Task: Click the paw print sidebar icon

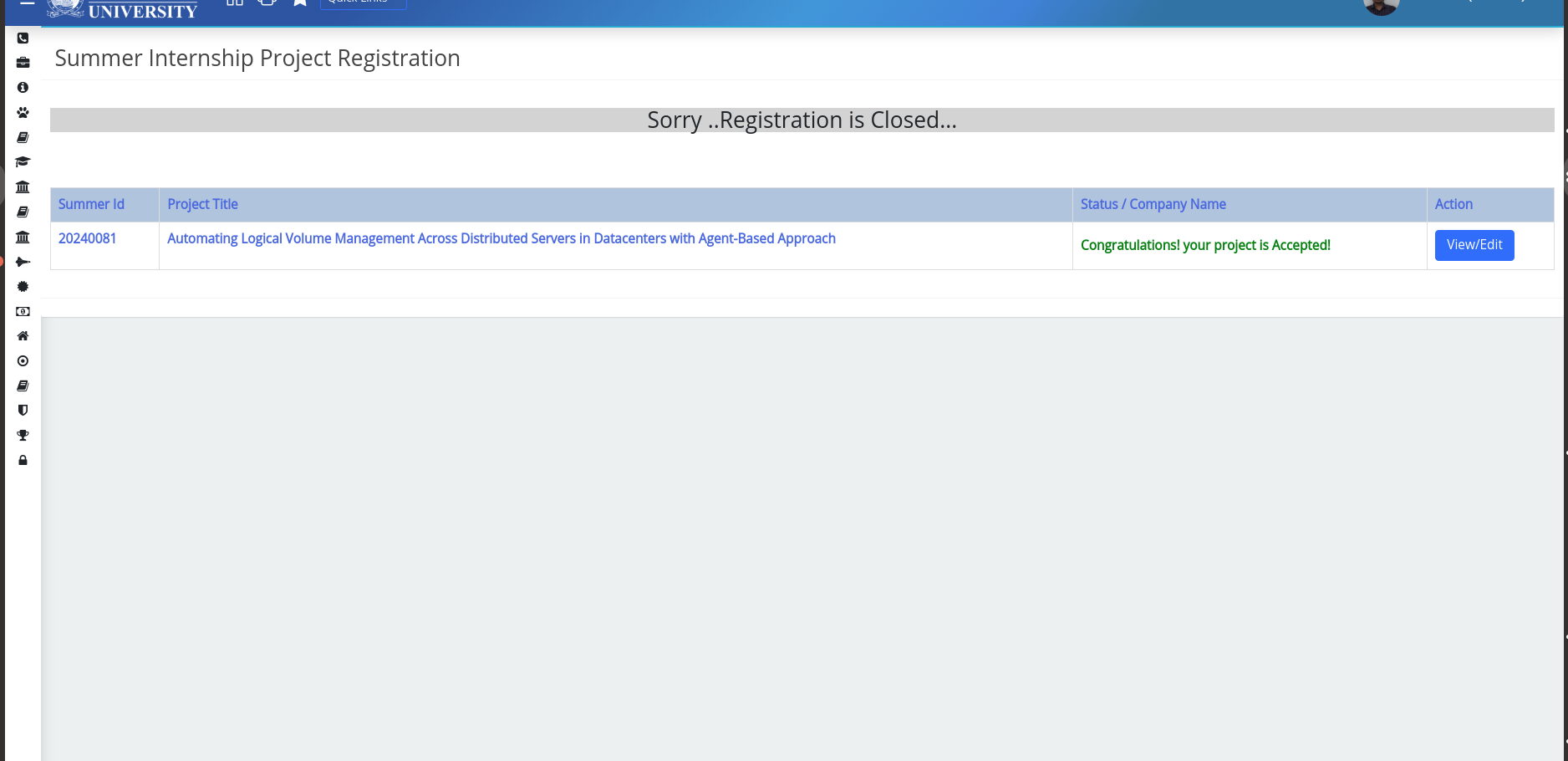Action: tap(23, 112)
